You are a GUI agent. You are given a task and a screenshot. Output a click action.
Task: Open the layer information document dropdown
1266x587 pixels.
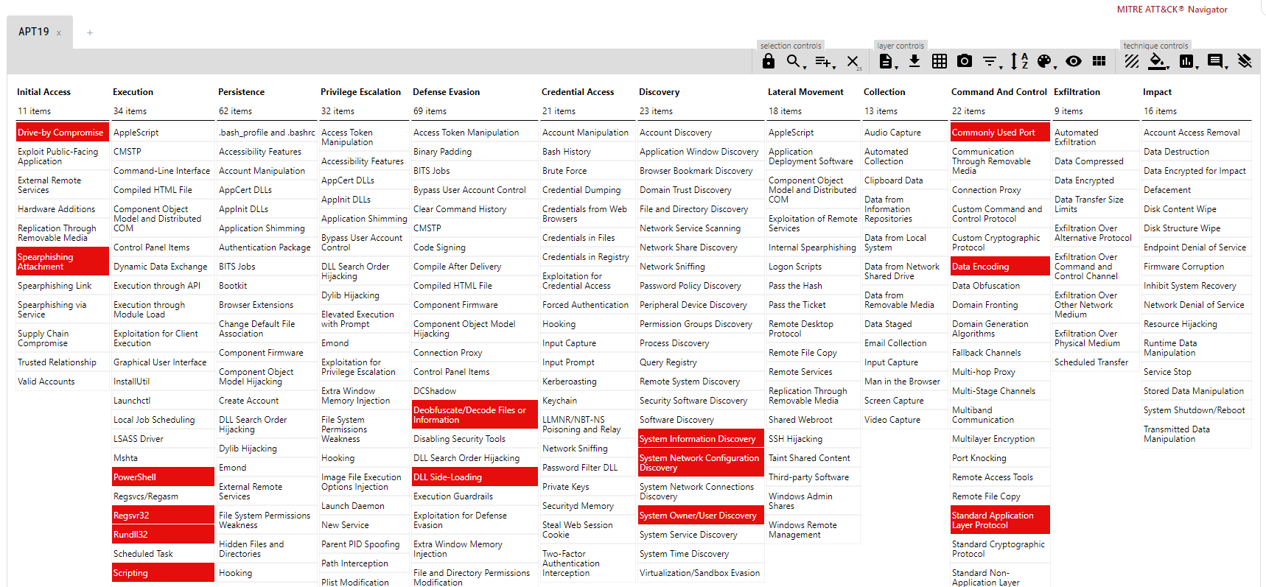[886, 62]
